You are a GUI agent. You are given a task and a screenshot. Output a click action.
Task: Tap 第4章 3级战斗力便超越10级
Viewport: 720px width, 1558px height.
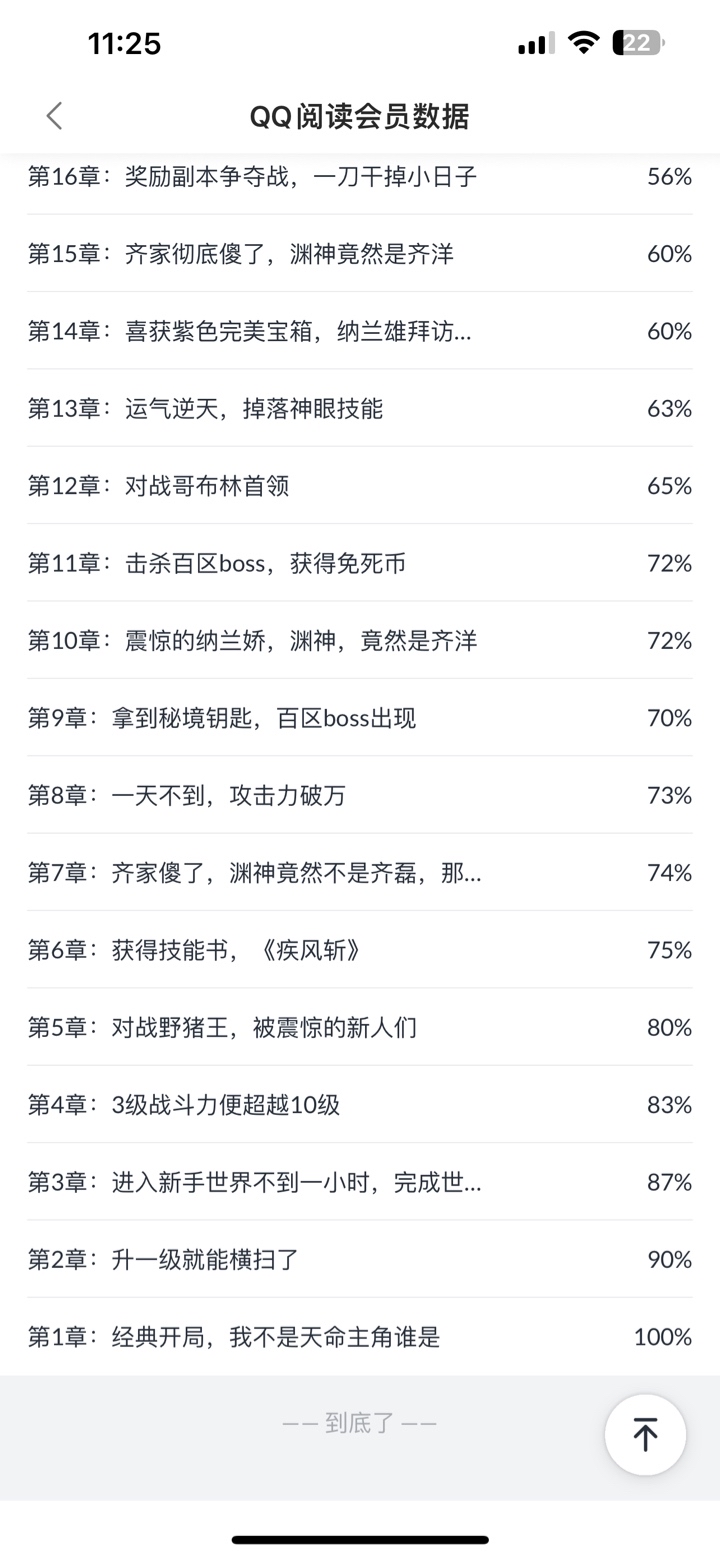click(184, 1104)
